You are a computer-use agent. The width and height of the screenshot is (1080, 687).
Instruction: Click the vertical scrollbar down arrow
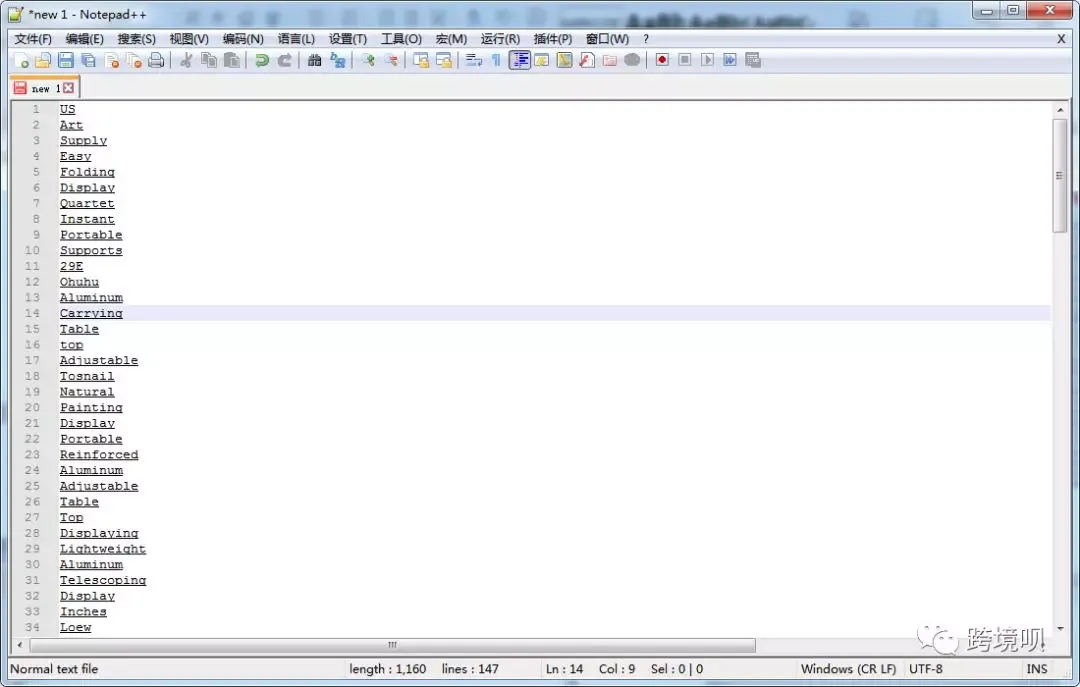pos(1060,628)
